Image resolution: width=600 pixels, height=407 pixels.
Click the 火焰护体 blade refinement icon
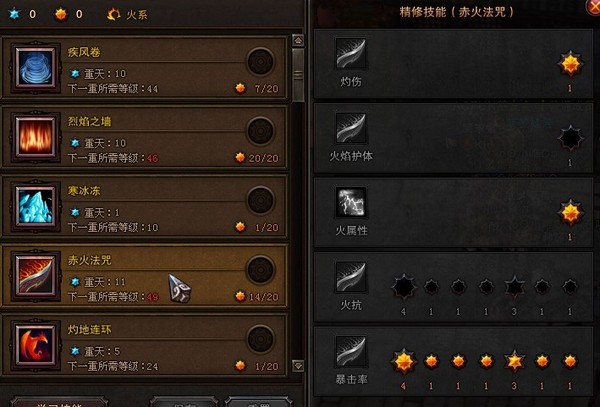click(351, 127)
